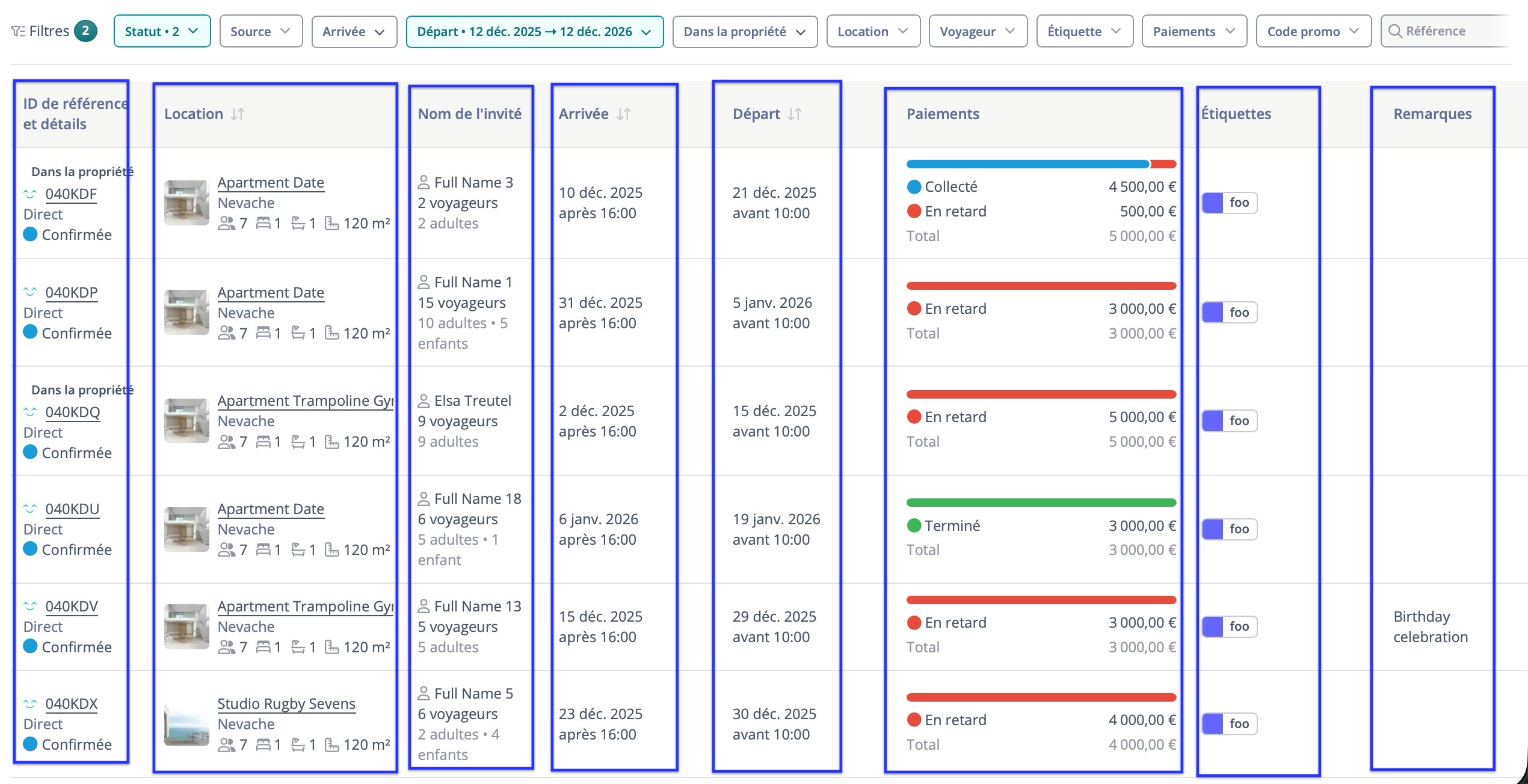Image resolution: width=1528 pixels, height=784 pixels.
Task: Open the Paiements filter menu
Action: pyautogui.click(x=1194, y=31)
